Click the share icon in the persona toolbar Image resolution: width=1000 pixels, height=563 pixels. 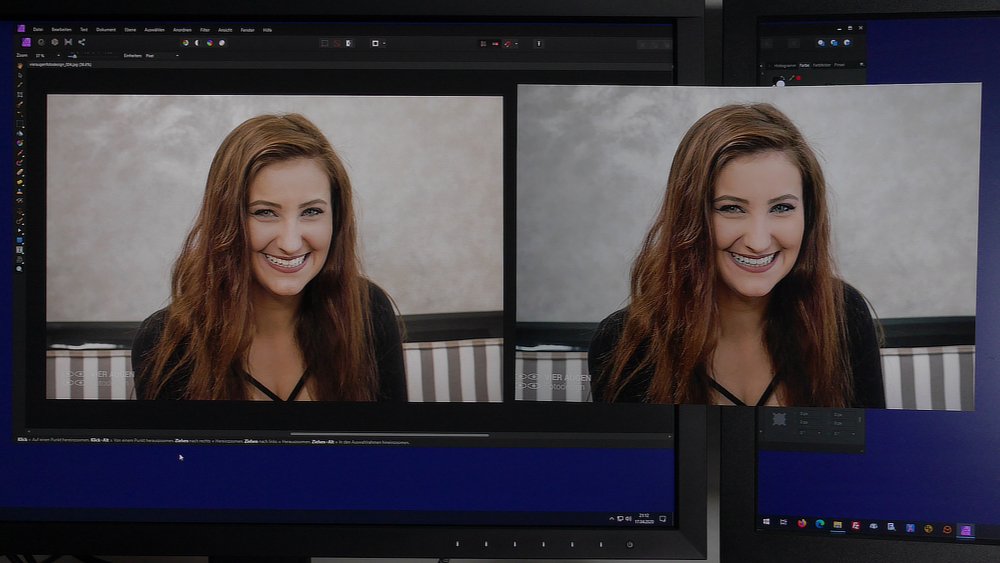[x=81, y=43]
